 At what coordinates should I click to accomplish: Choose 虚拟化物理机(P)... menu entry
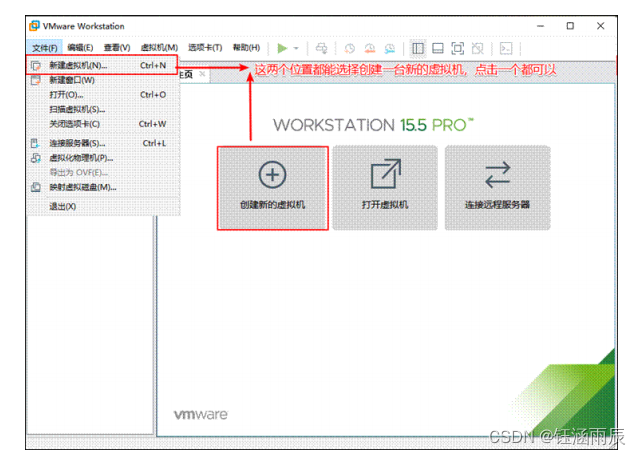coord(102,158)
